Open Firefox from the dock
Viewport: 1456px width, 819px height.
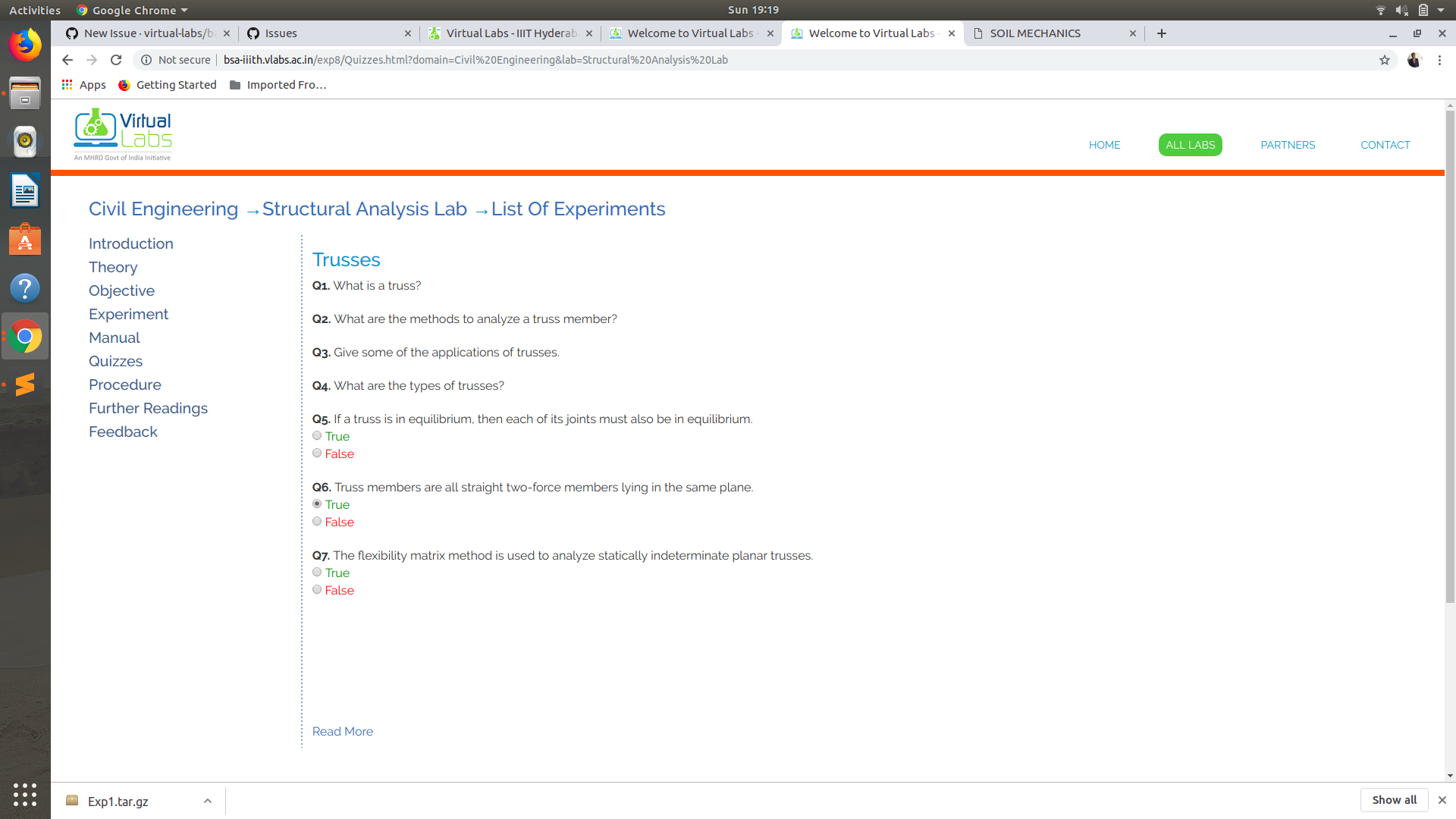click(25, 44)
